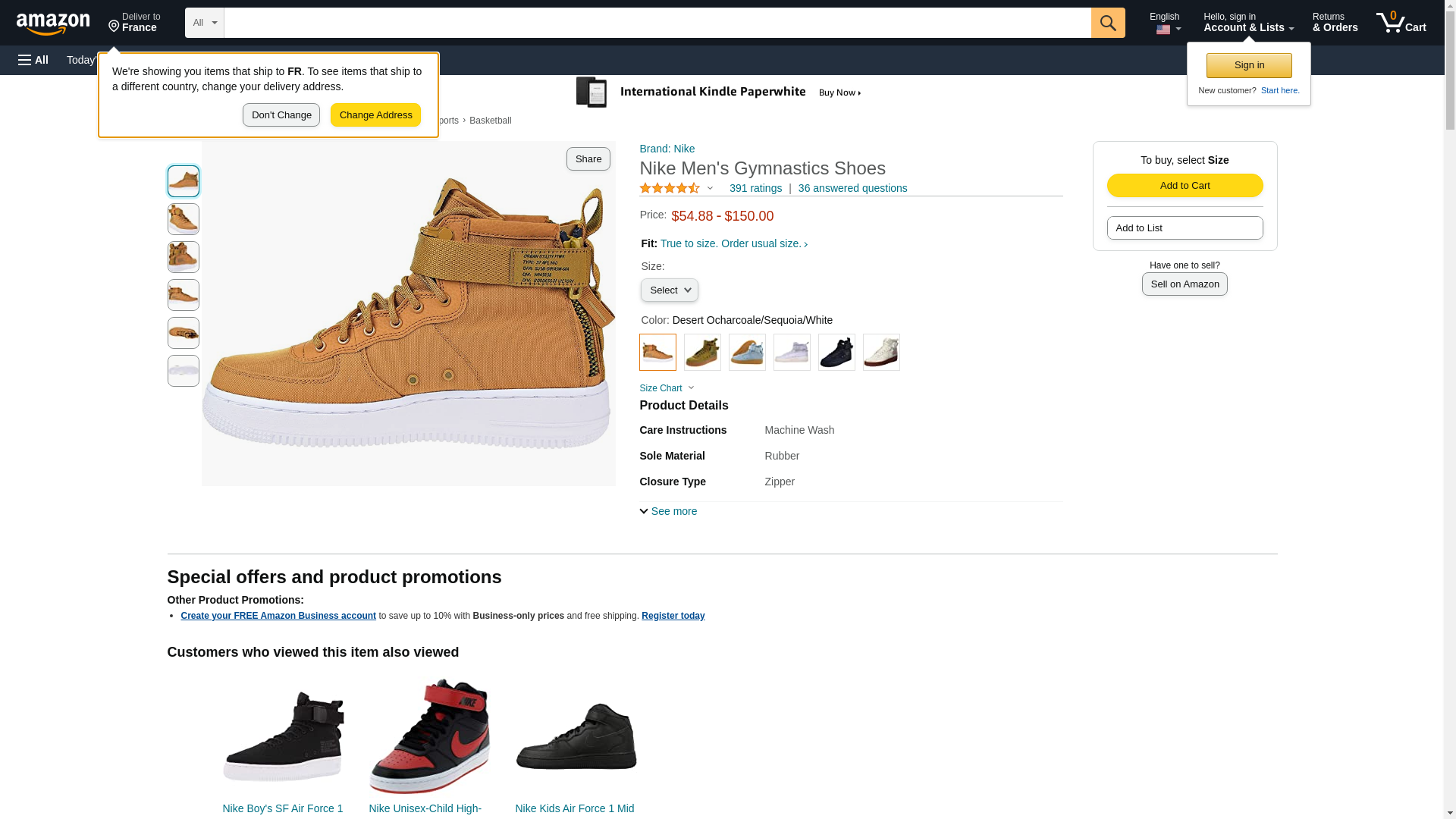Click the star rating icons

click(670, 188)
